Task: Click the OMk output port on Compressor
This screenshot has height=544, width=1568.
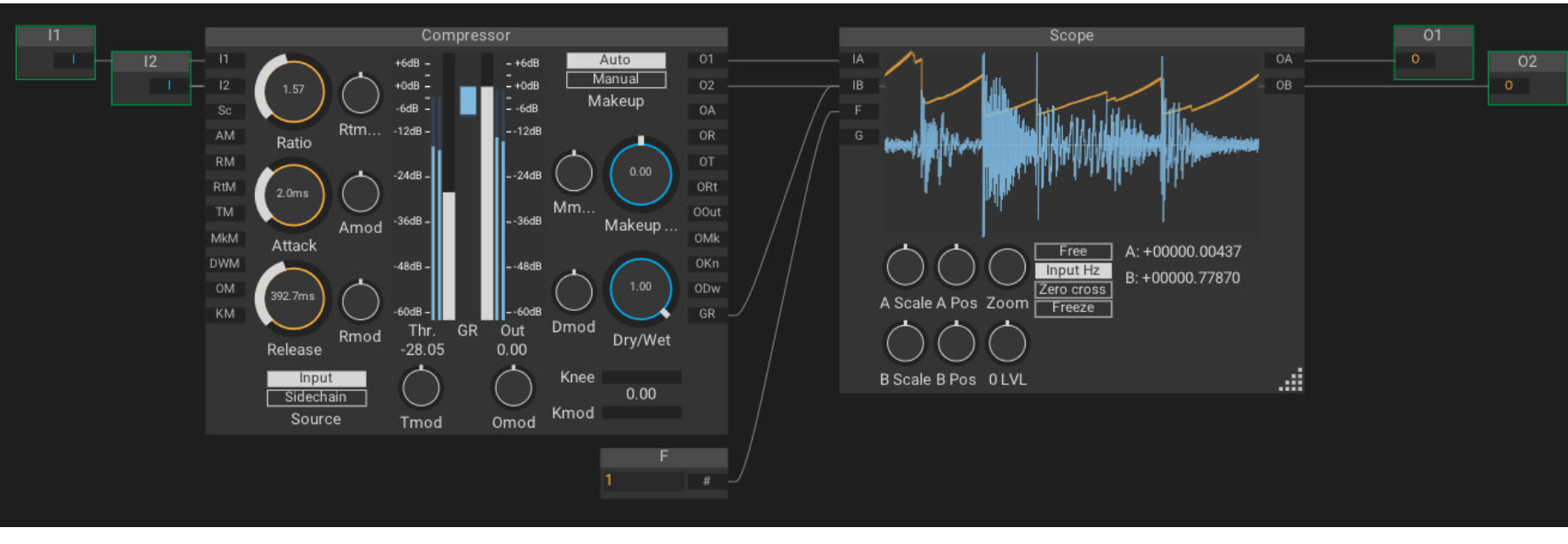Action: tap(707, 239)
